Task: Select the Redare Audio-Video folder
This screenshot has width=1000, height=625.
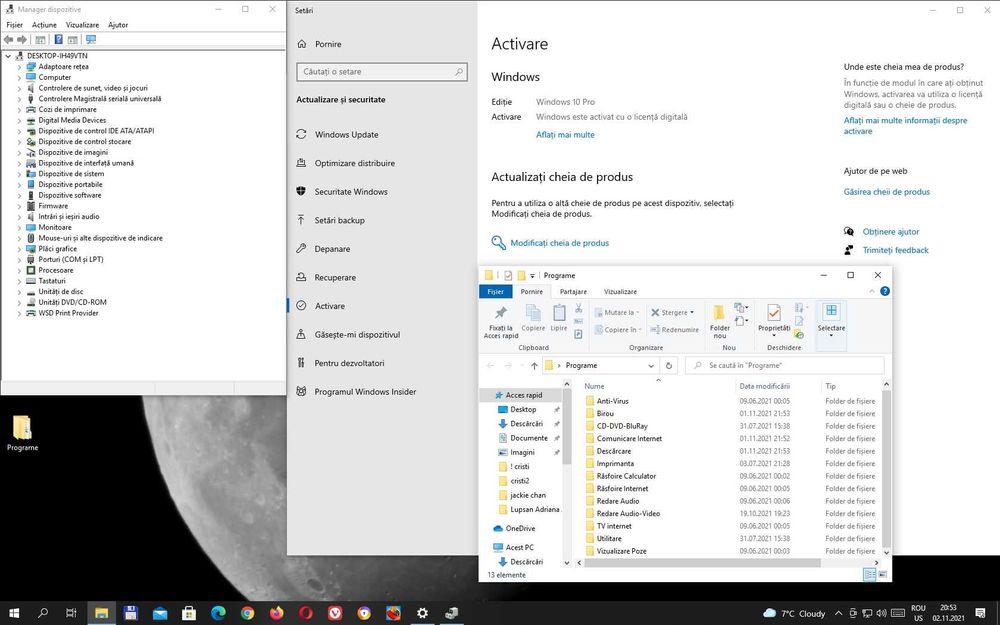Action: pyautogui.click(x=628, y=513)
